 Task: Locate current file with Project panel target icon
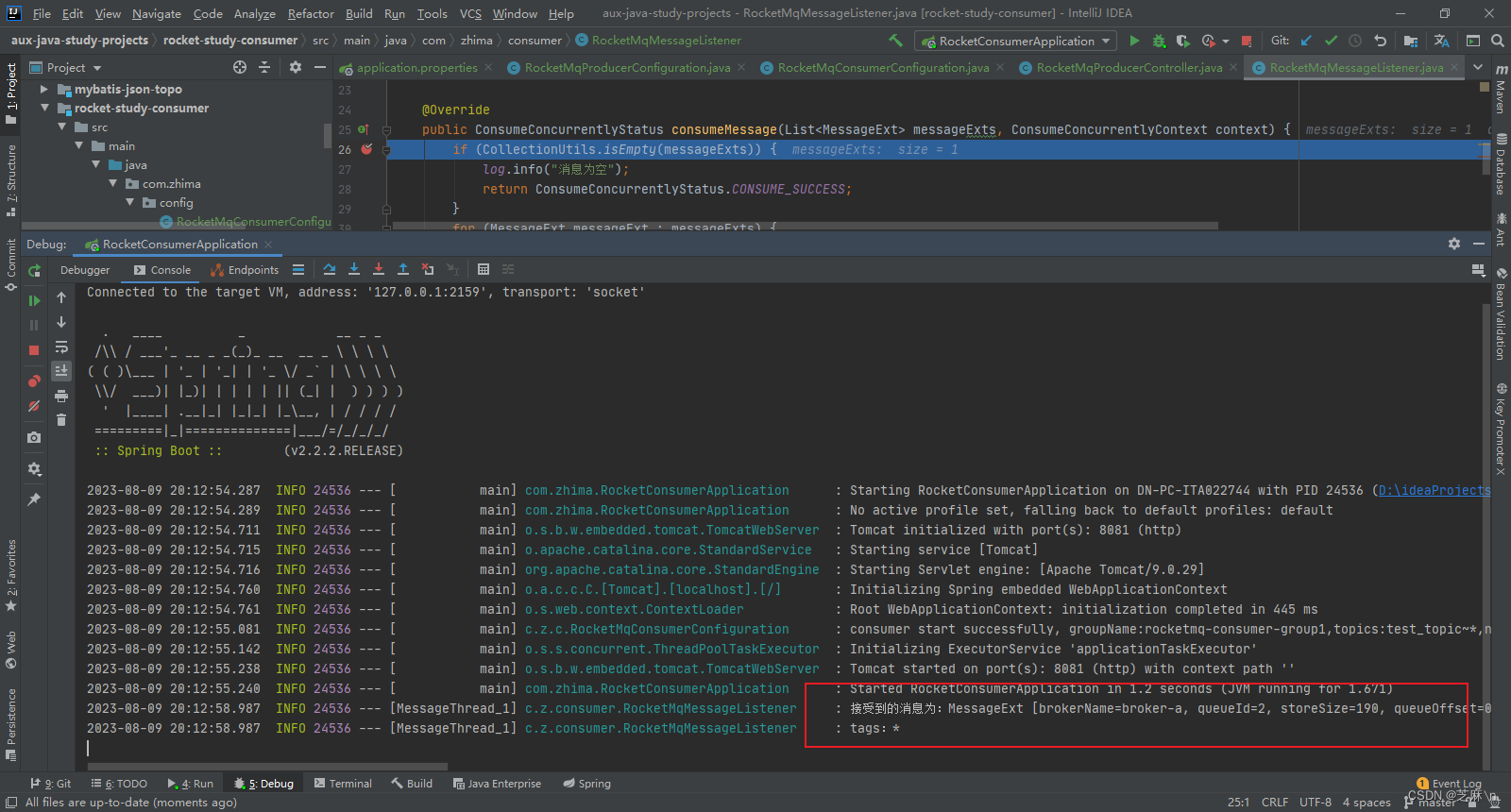point(240,67)
